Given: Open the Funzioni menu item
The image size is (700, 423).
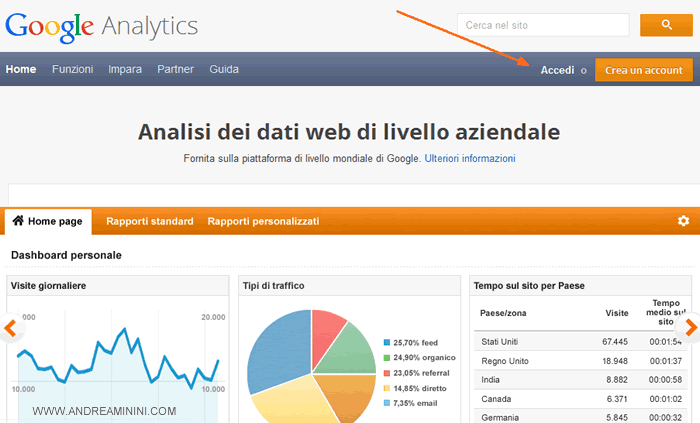Looking at the screenshot, I should pyautogui.click(x=72, y=69).
